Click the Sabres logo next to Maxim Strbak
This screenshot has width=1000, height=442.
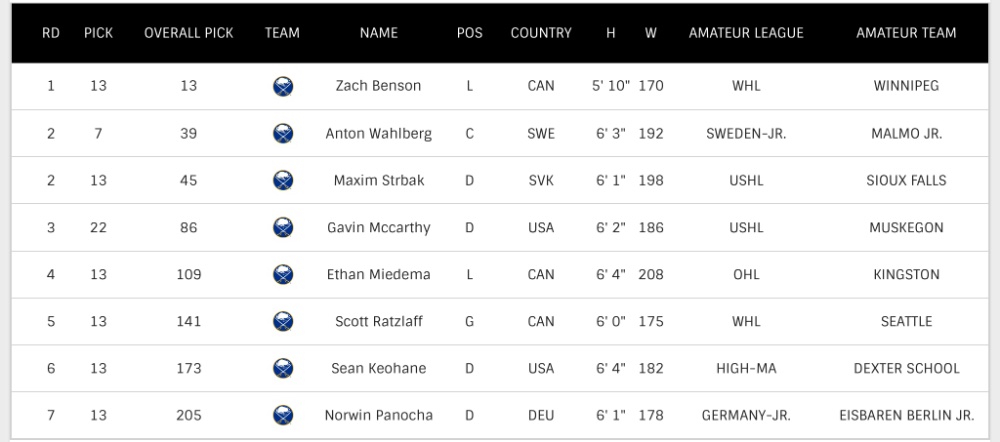(x=283, y=180)
